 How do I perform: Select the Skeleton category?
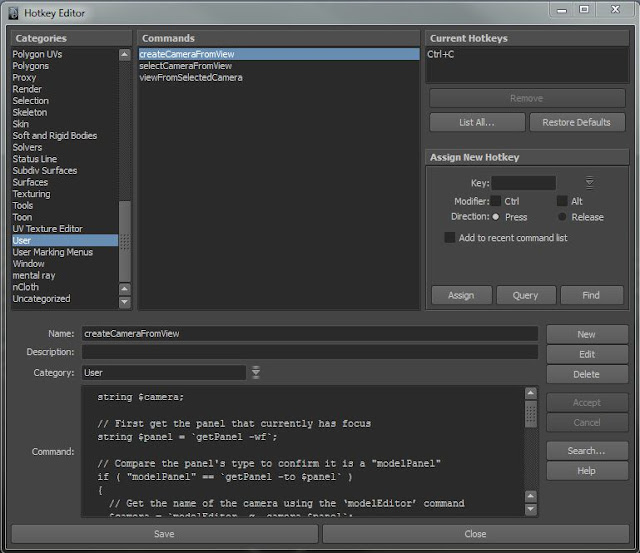(x=64, y=112)
